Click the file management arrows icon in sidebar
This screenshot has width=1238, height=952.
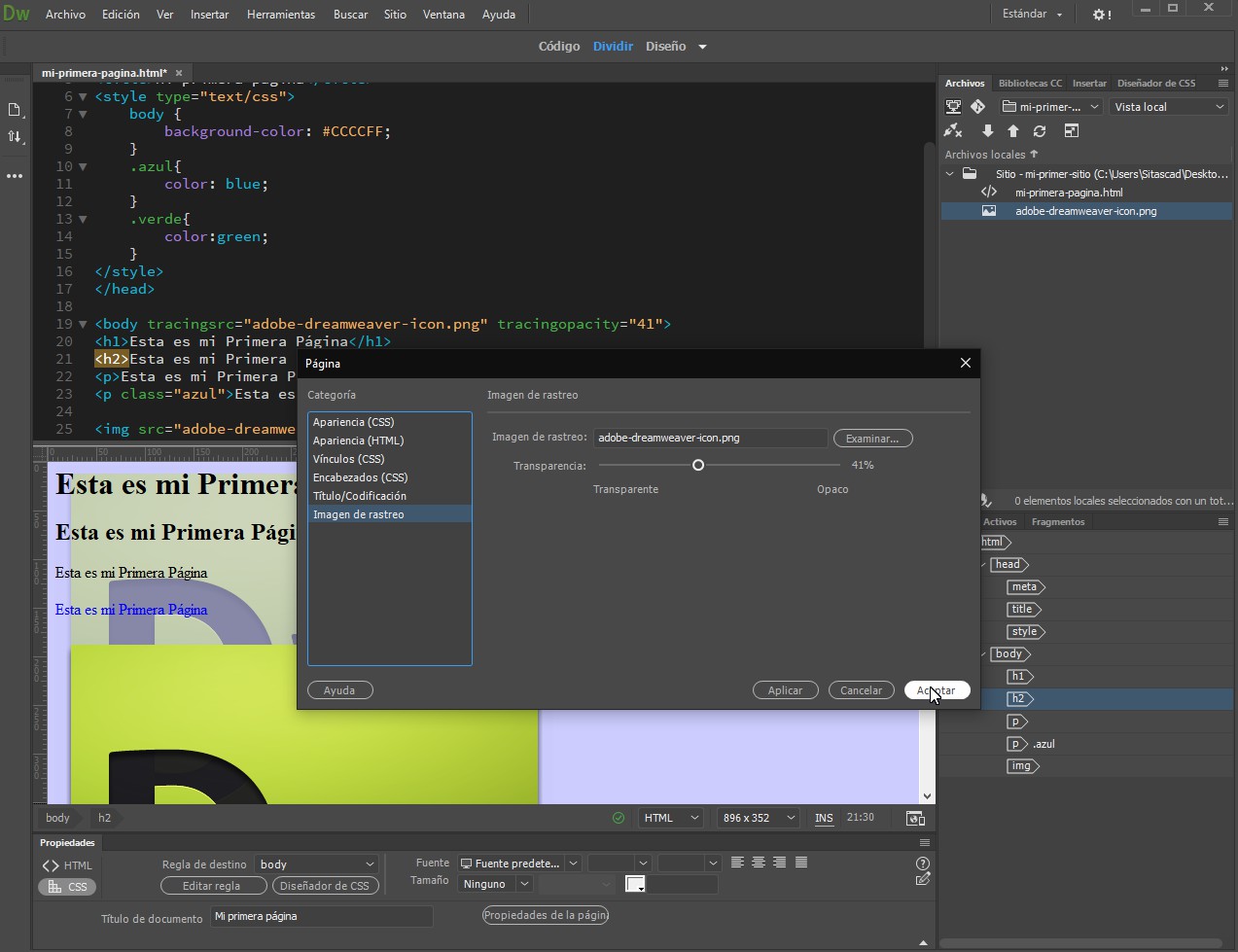point(15,137)
